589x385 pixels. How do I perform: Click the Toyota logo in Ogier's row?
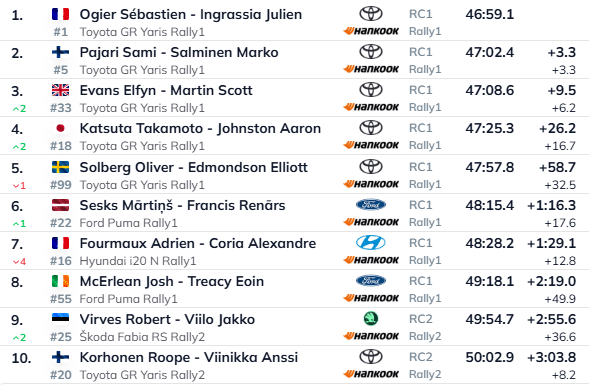coord(371,14)
